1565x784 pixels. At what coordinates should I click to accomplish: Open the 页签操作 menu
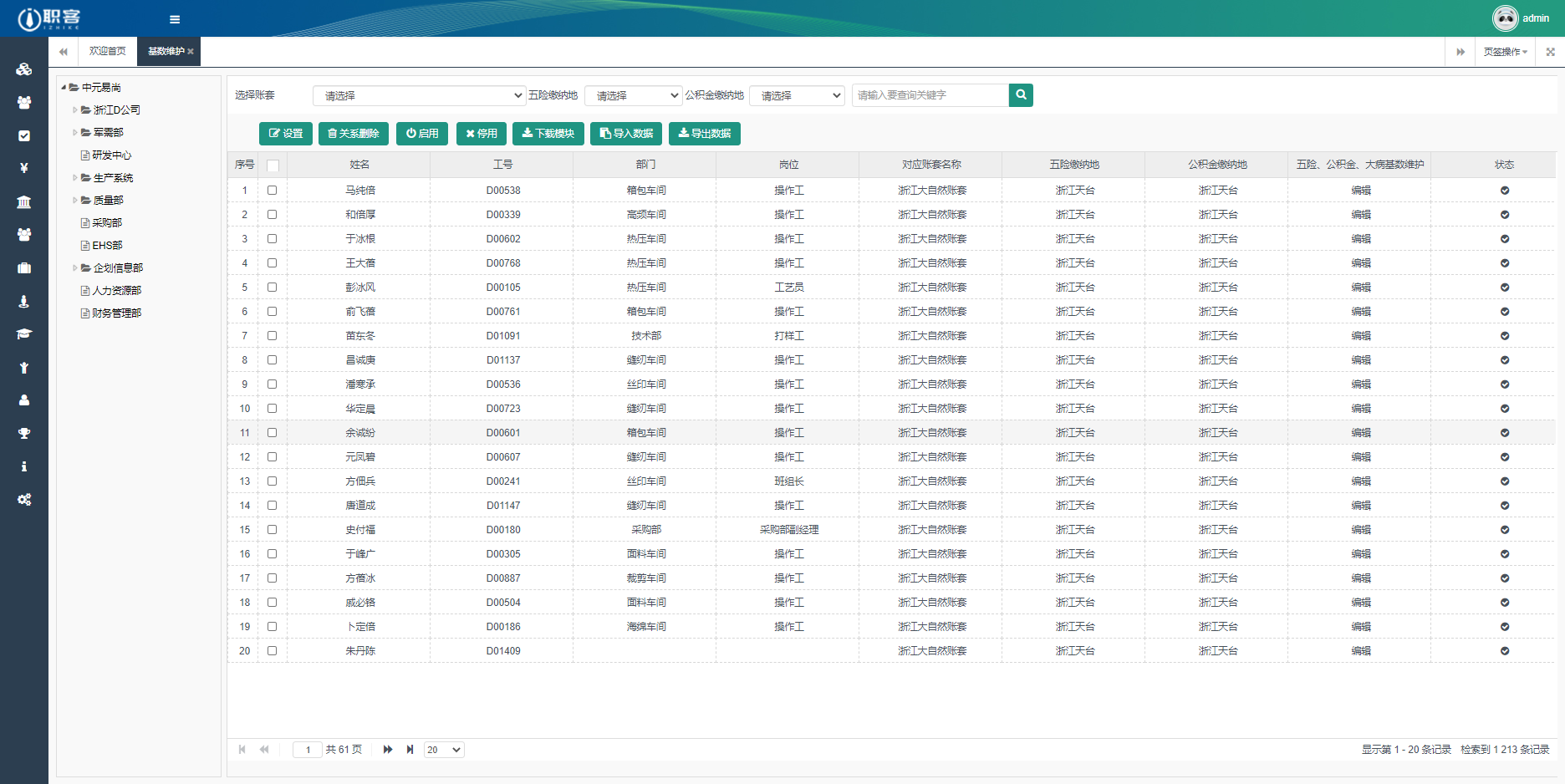click(1505, 52)
